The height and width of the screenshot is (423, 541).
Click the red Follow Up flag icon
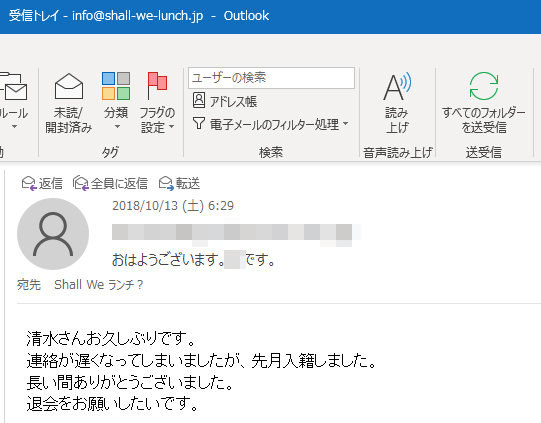point(157,86)
